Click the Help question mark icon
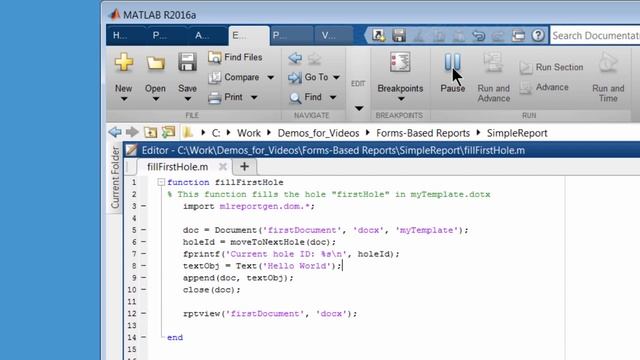Image resolution: width=640 pixels, height=360 pixels. (x=538, y=36)
